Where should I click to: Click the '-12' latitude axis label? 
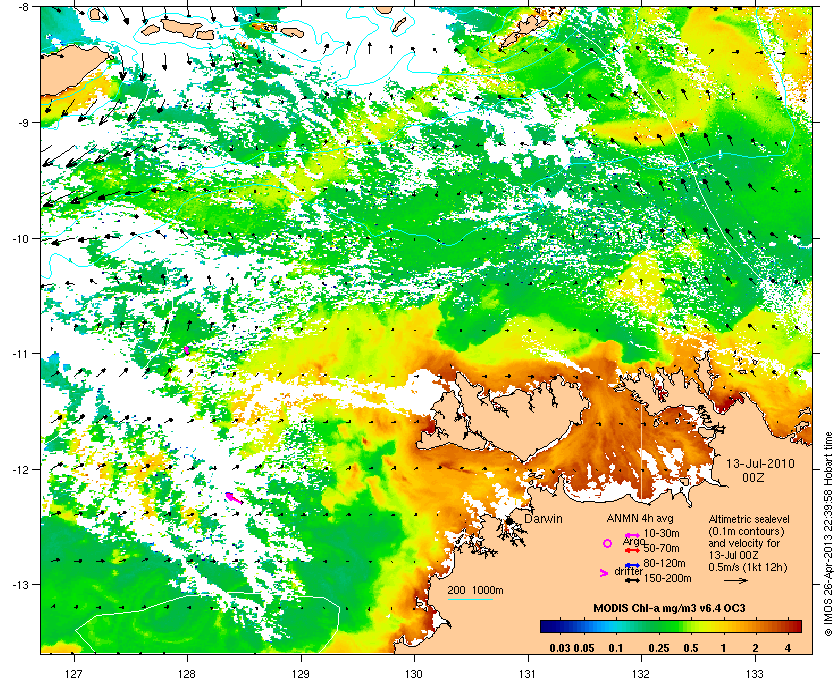(x=20, y=469)
